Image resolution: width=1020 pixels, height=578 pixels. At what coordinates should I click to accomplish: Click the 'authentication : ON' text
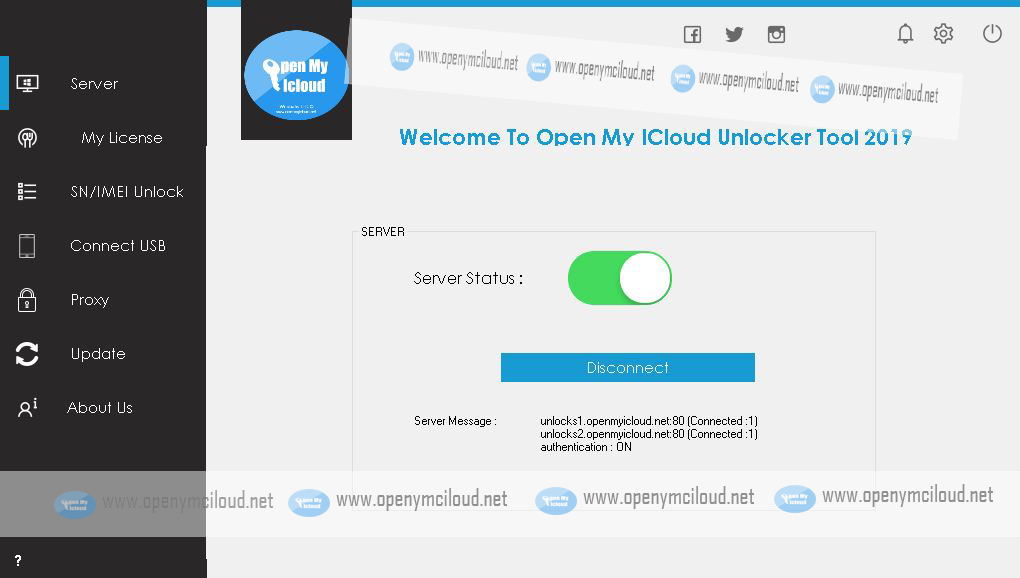point(585,447)
